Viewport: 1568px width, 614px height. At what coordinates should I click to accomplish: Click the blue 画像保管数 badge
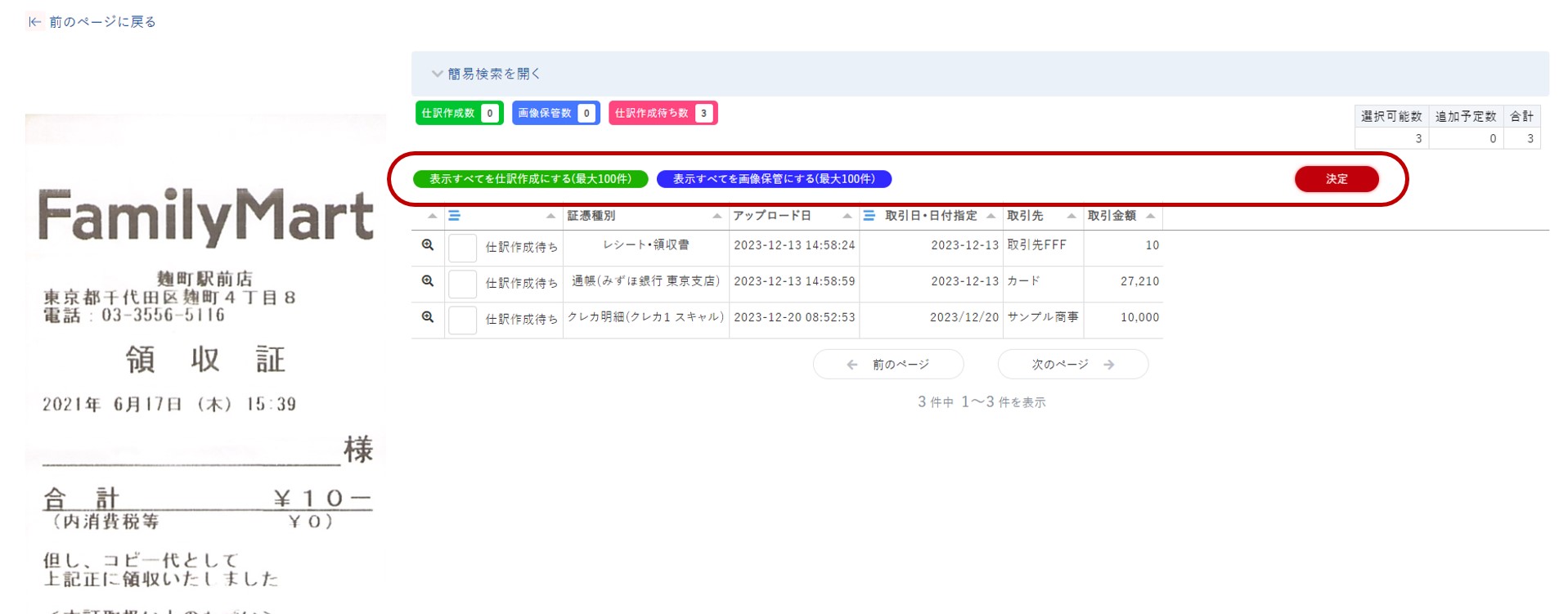pyautogui.click(x=555, y=113)
